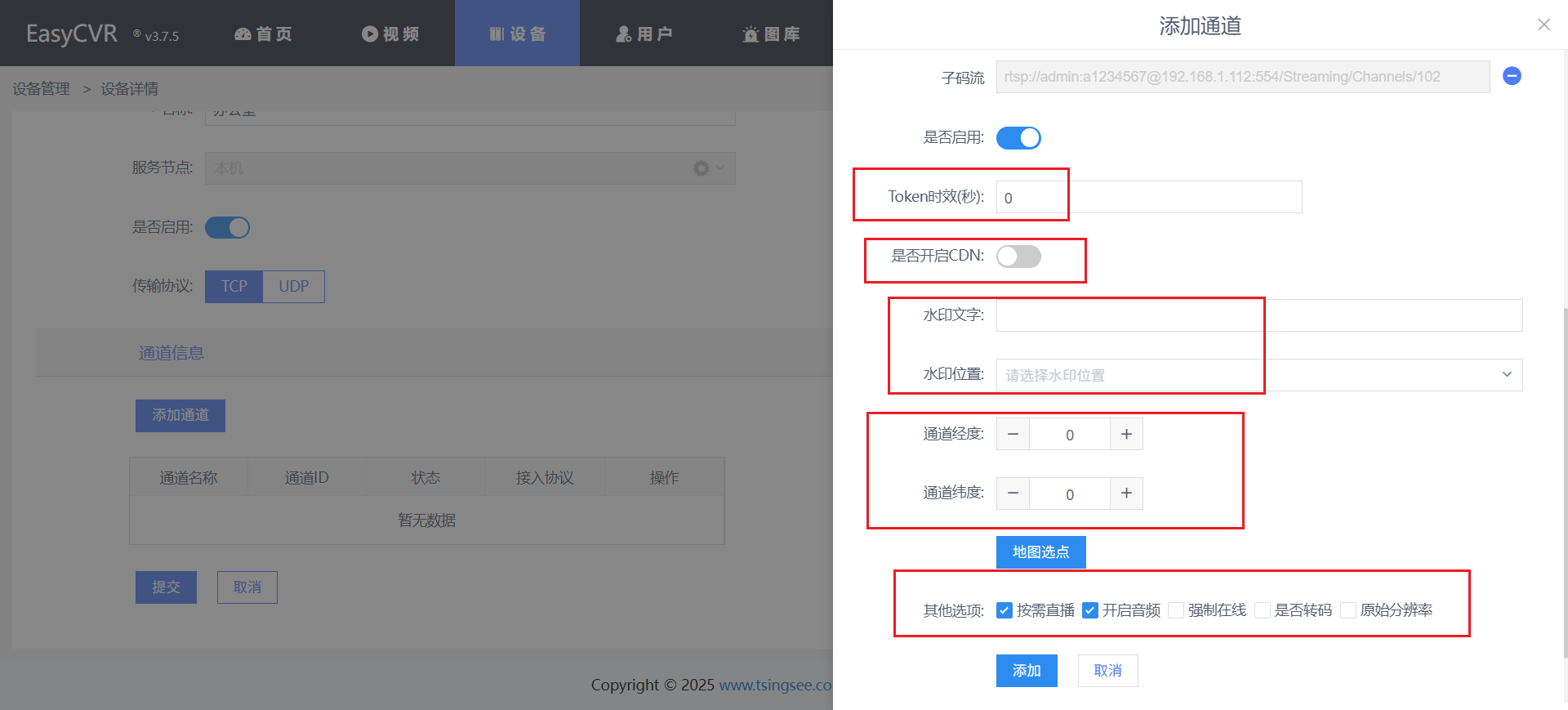Click 通道信息 section header
Viewport: 1568px width, 710px height.
coord(171,353)
